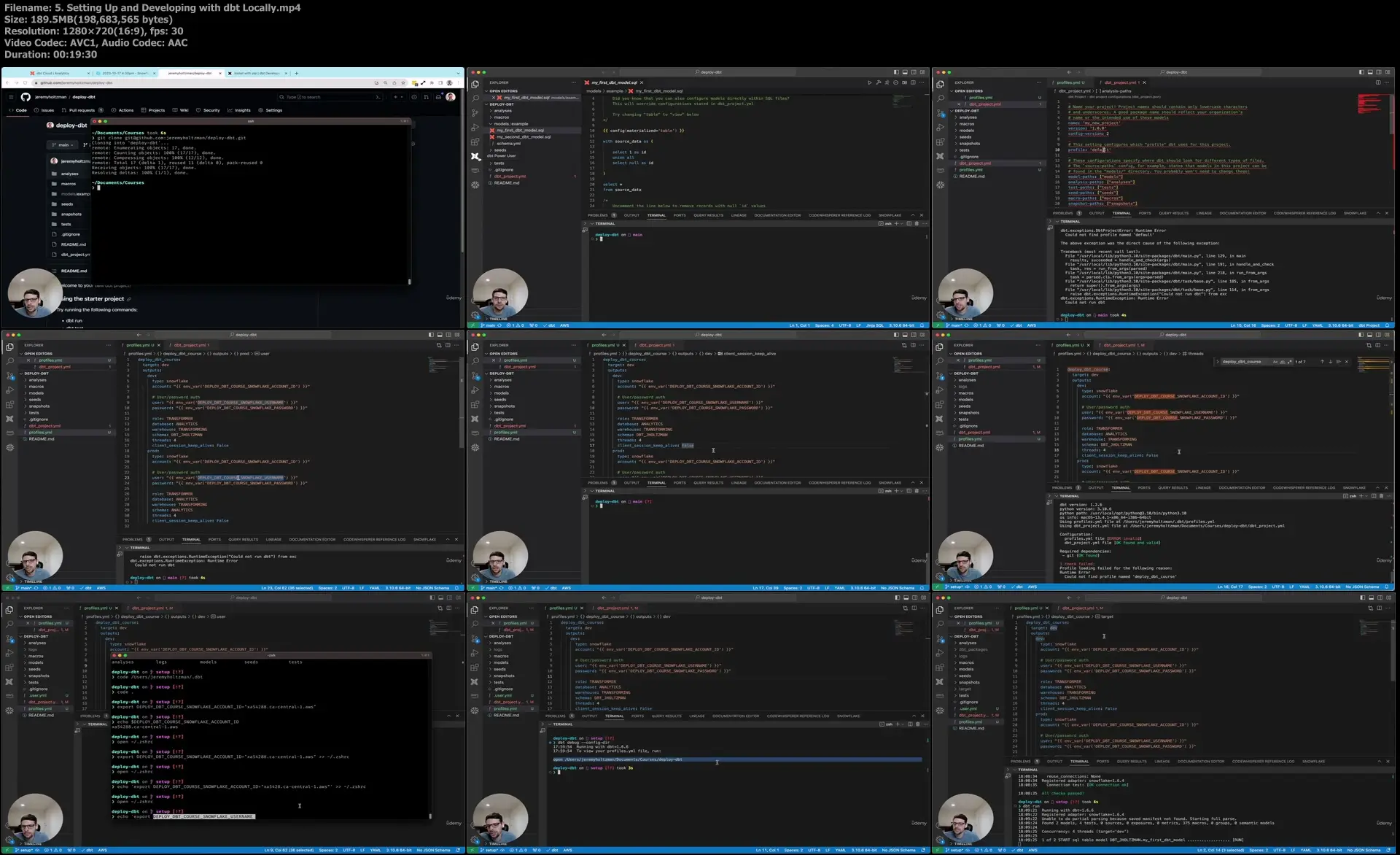Screen dimensions: 1400x855
Task: Click code minimap in my_first_dbt_model.sql frame editor
Action: pos(903,101)
